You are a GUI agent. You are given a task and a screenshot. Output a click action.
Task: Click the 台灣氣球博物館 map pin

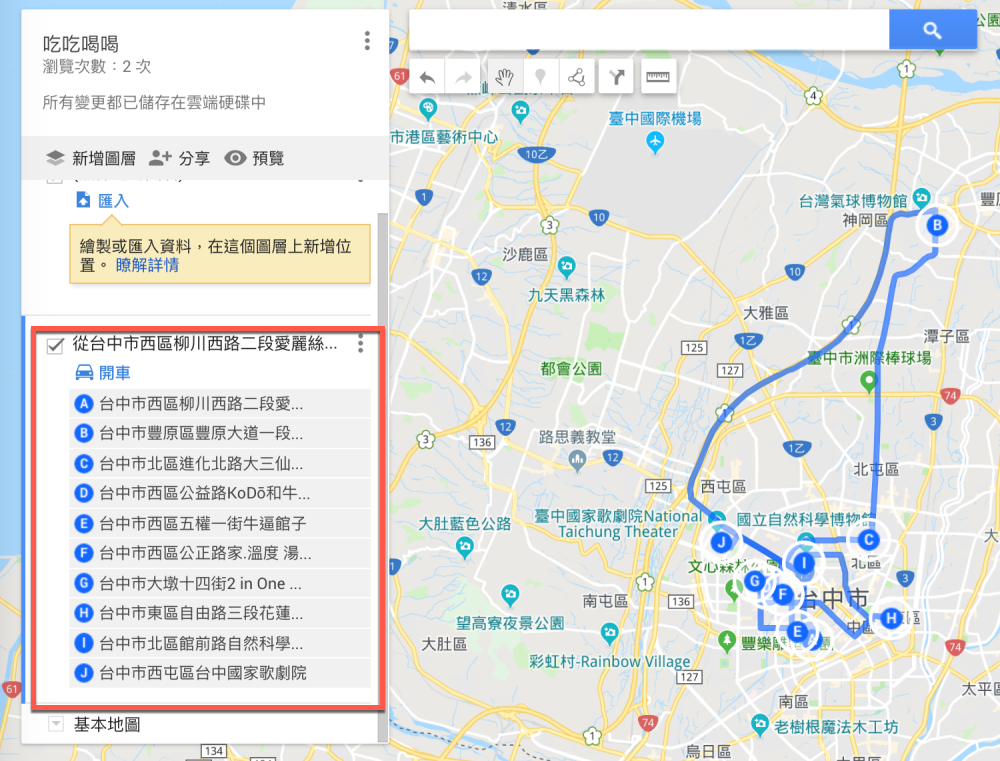921,197
